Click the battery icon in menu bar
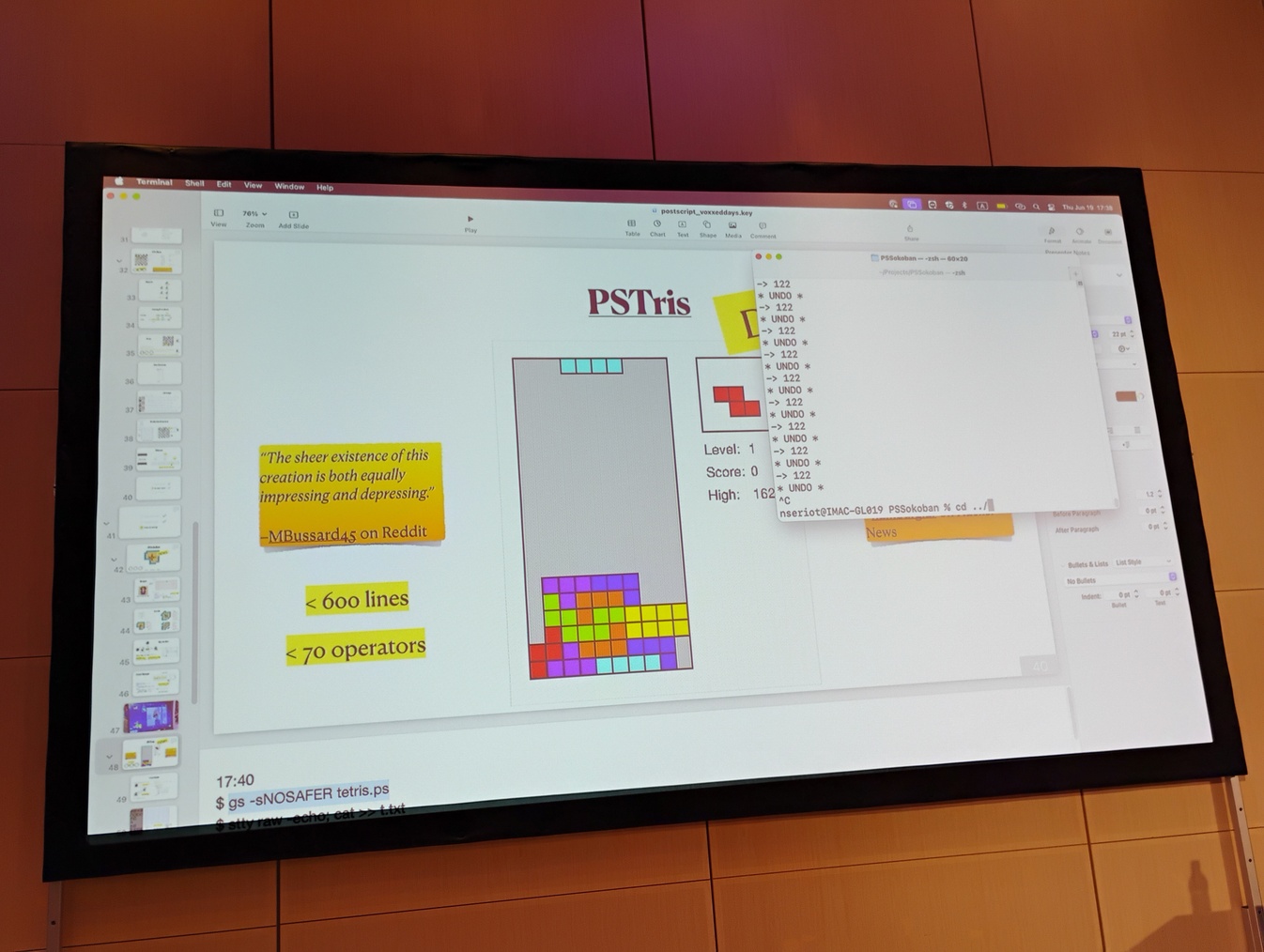 pyautogui.click(x=1002, y=206)
